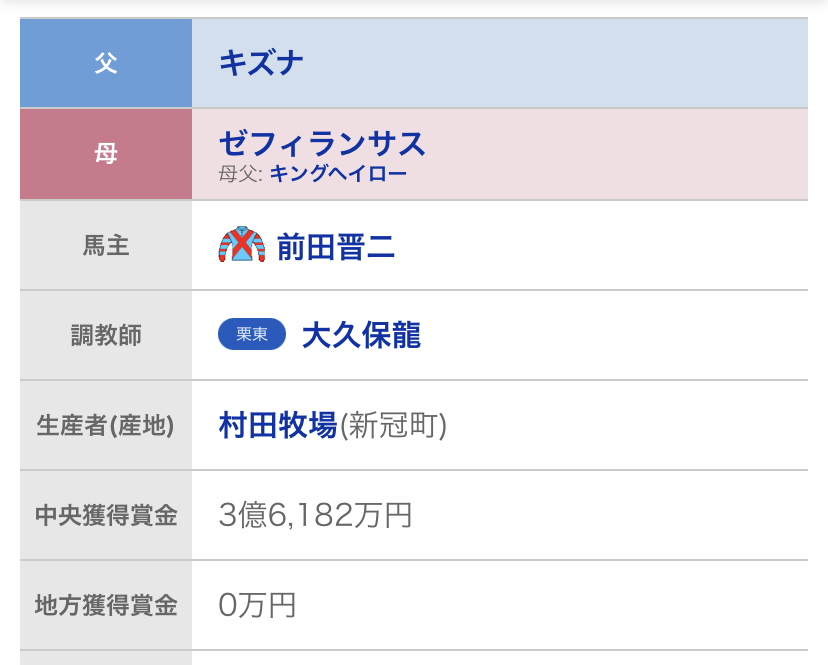Click the 地方獲得賞金 label
828x665 pixels.
(x=106, y=605)
